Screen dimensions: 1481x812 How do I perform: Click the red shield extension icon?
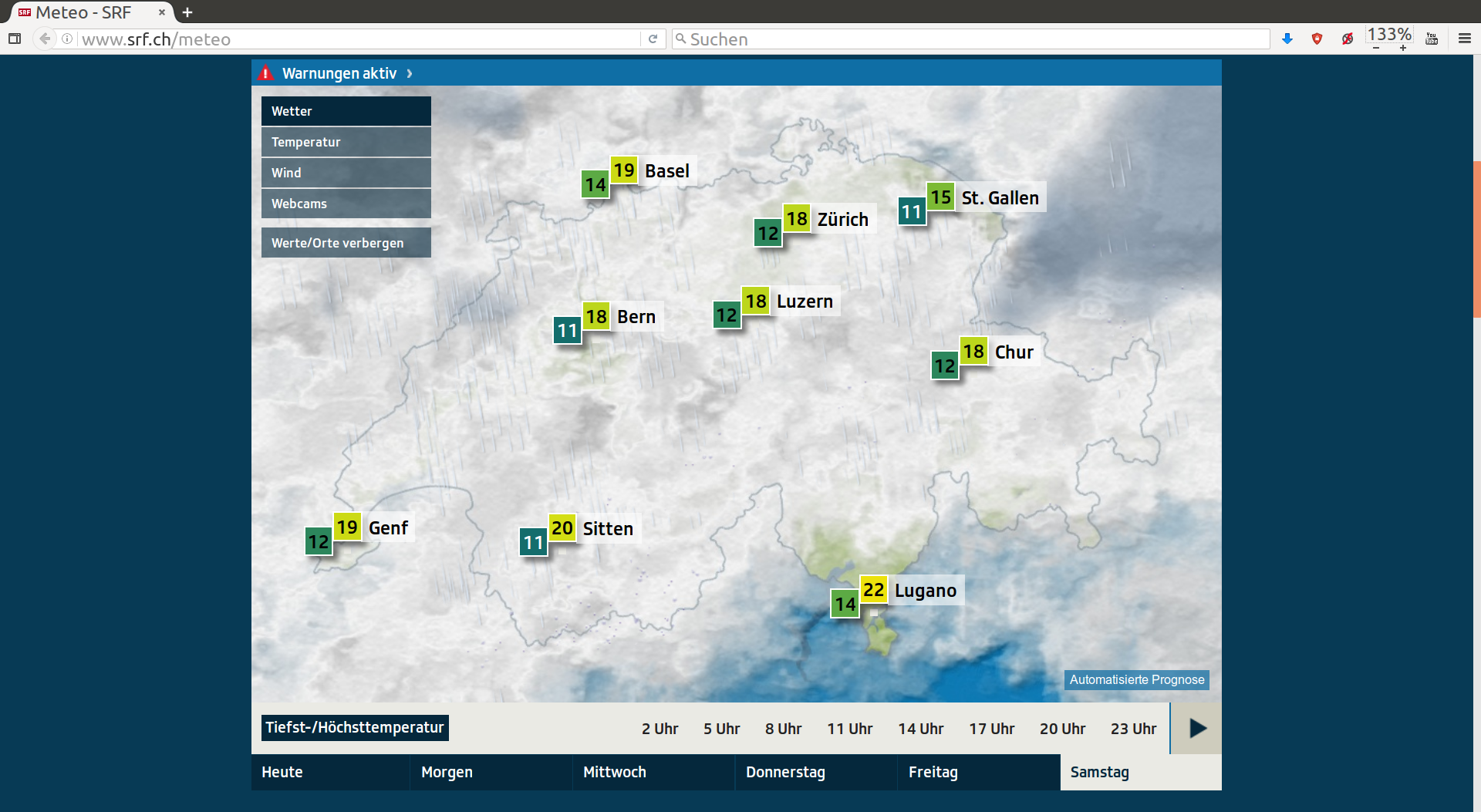1317,39
